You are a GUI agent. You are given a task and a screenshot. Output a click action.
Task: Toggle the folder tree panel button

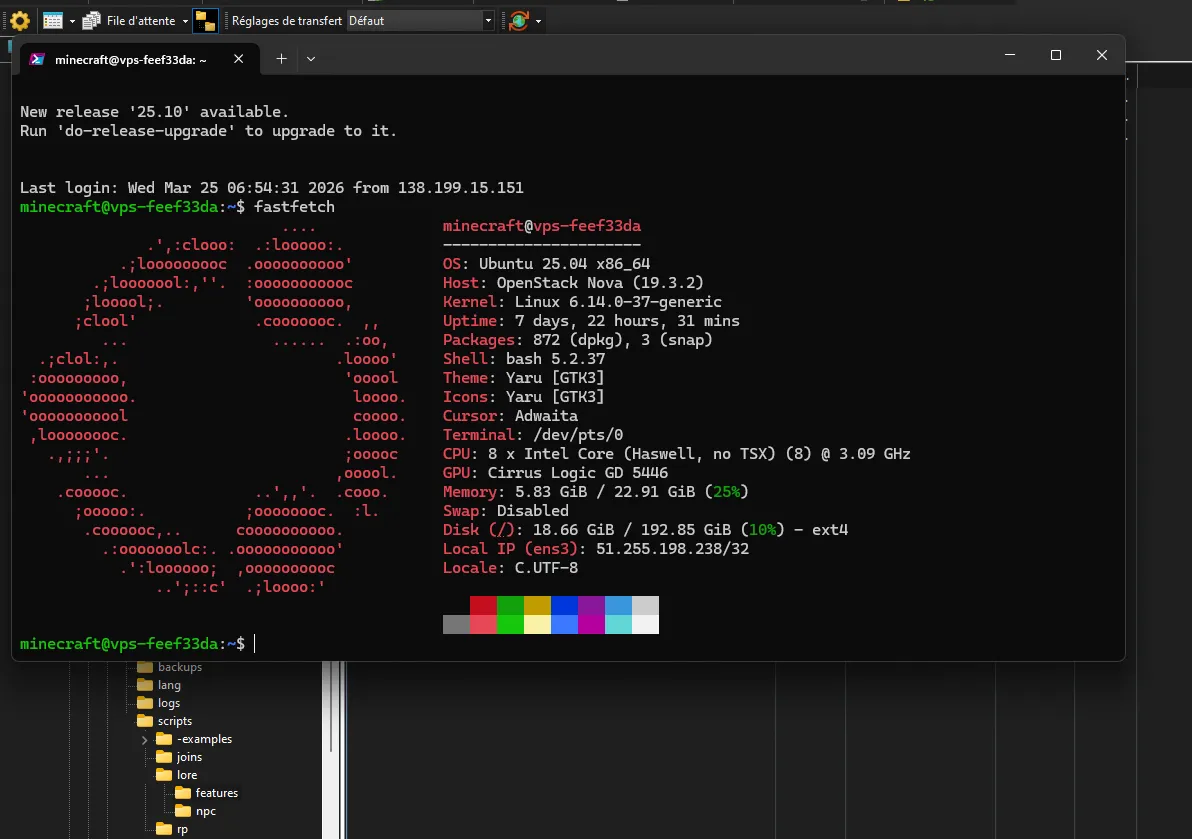pos(205,20)
